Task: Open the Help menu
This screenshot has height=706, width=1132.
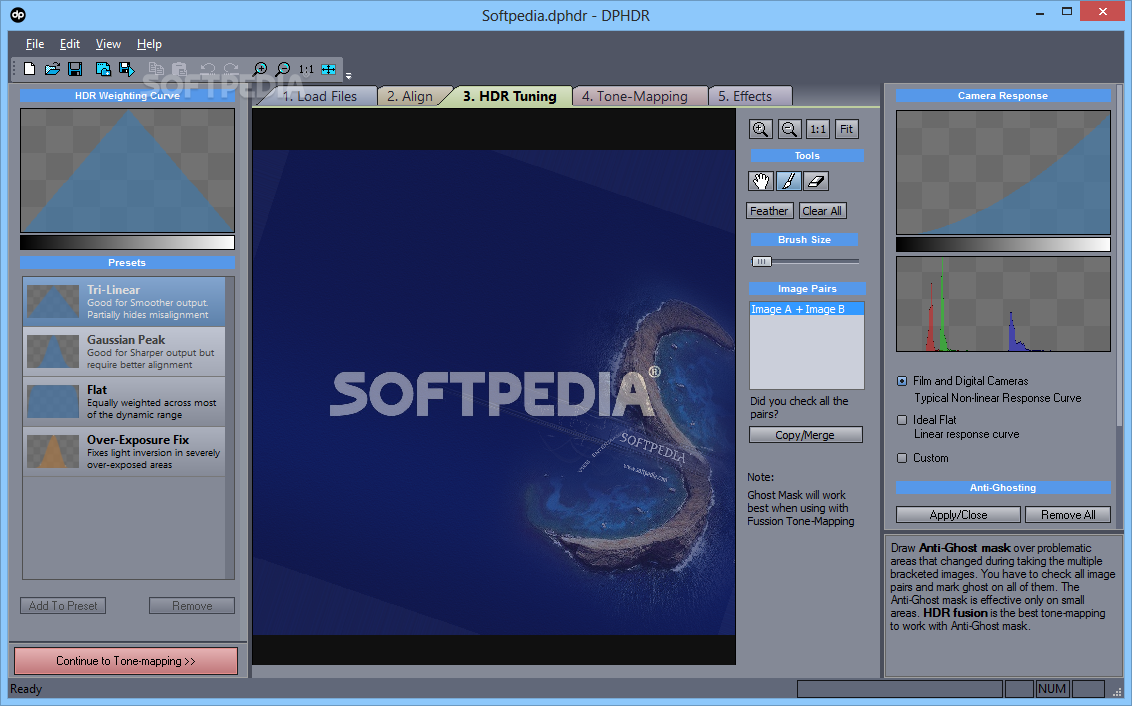Action: (x=149, y=44)
